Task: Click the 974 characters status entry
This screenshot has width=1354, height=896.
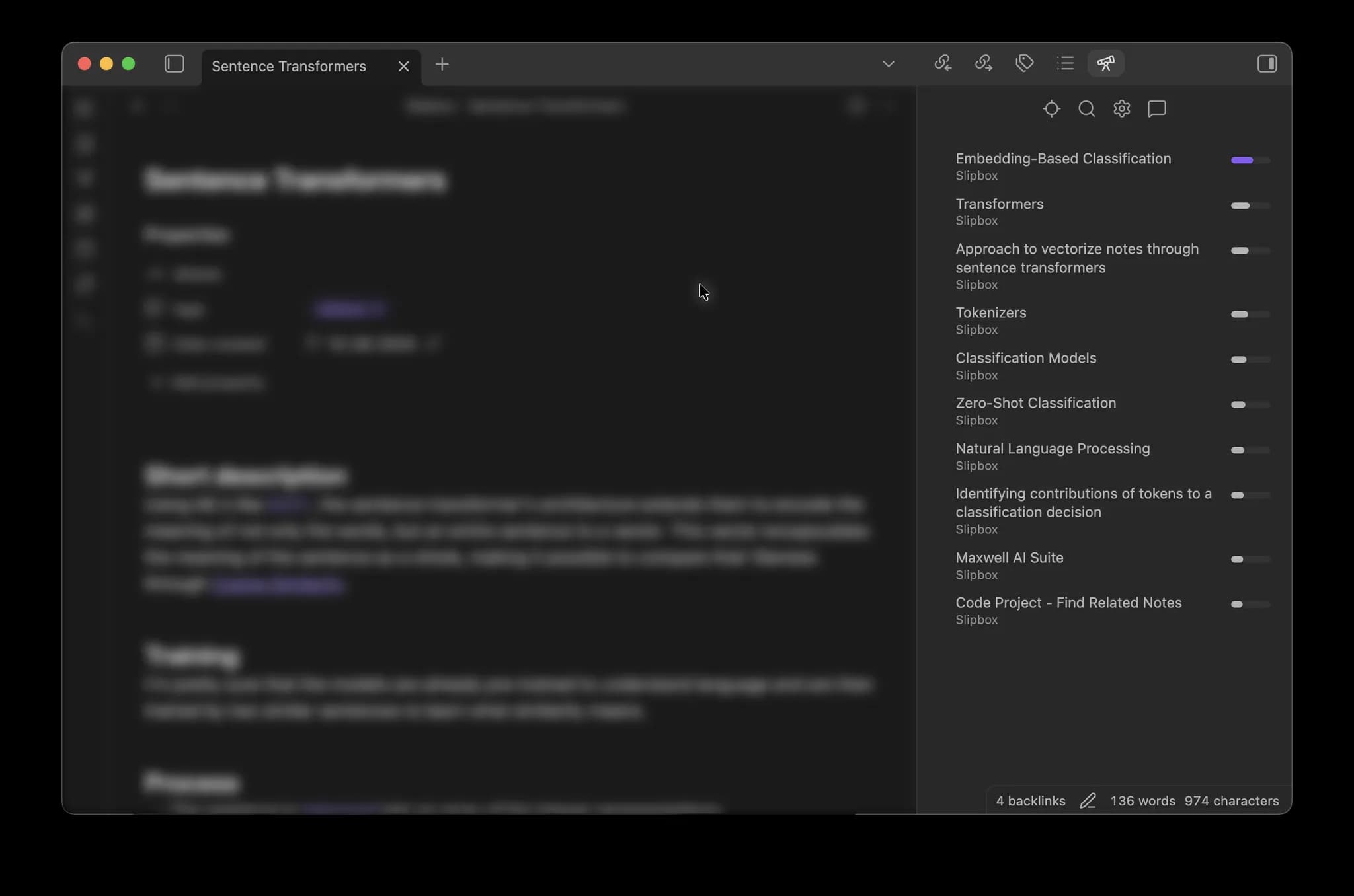Action: tap(1232, 801)
